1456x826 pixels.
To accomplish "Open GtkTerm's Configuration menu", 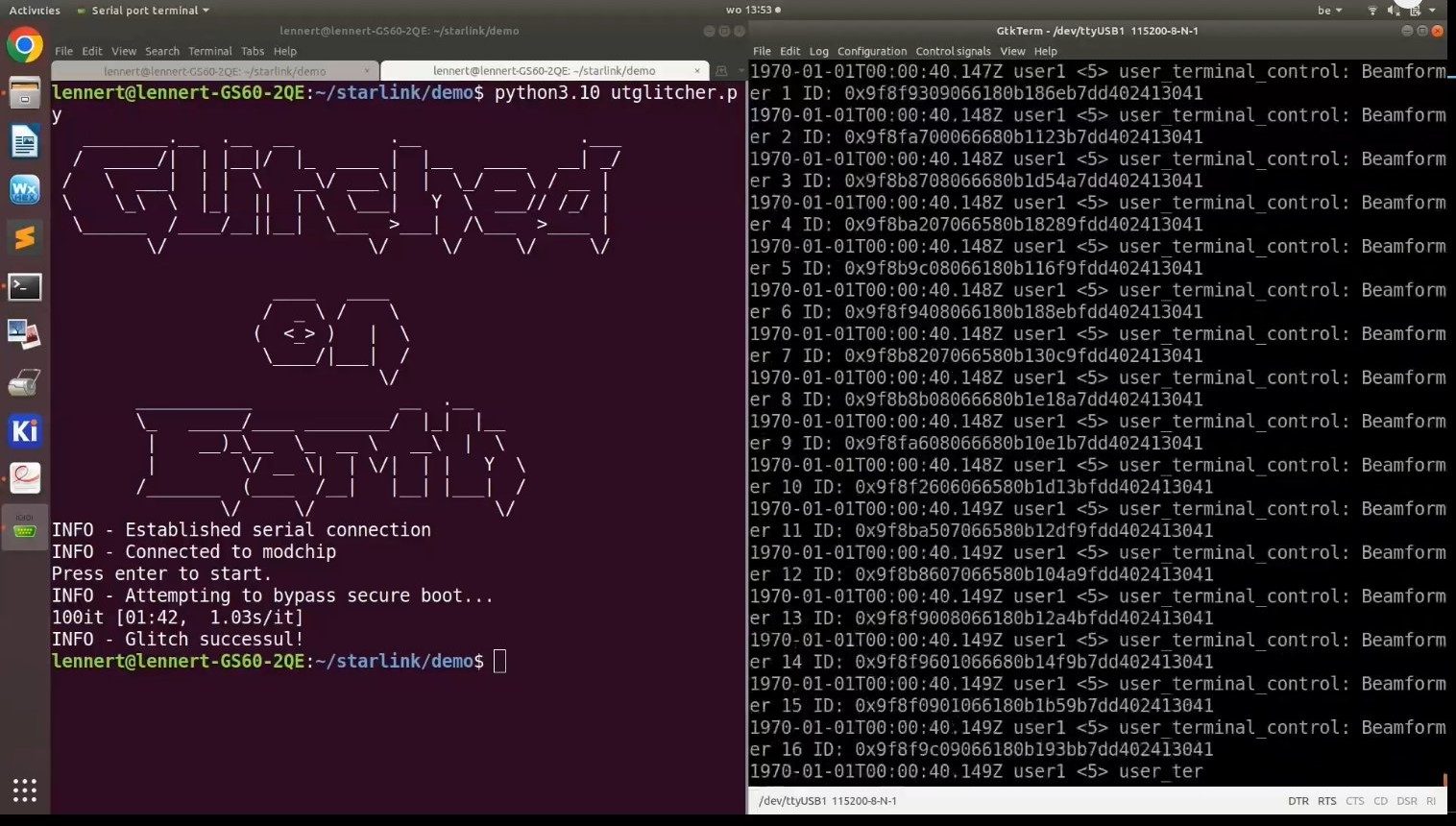I will coord(872,51).
